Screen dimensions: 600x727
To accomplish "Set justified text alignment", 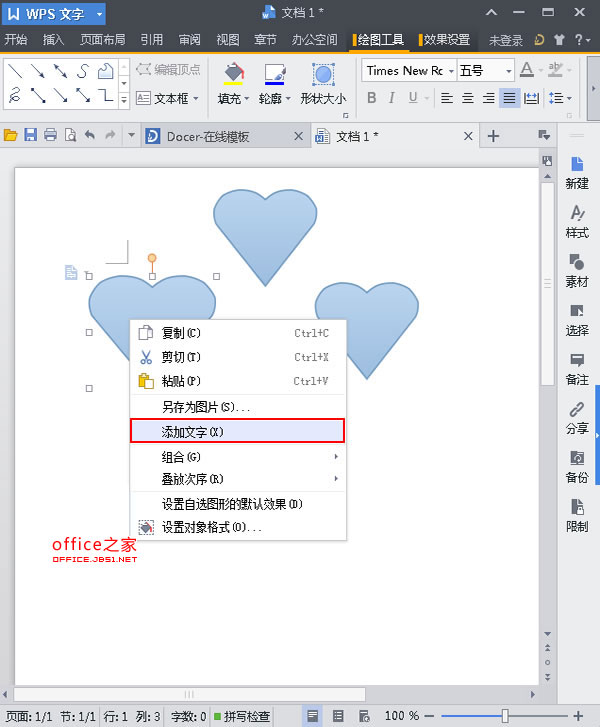I will (x=509, y=98).
